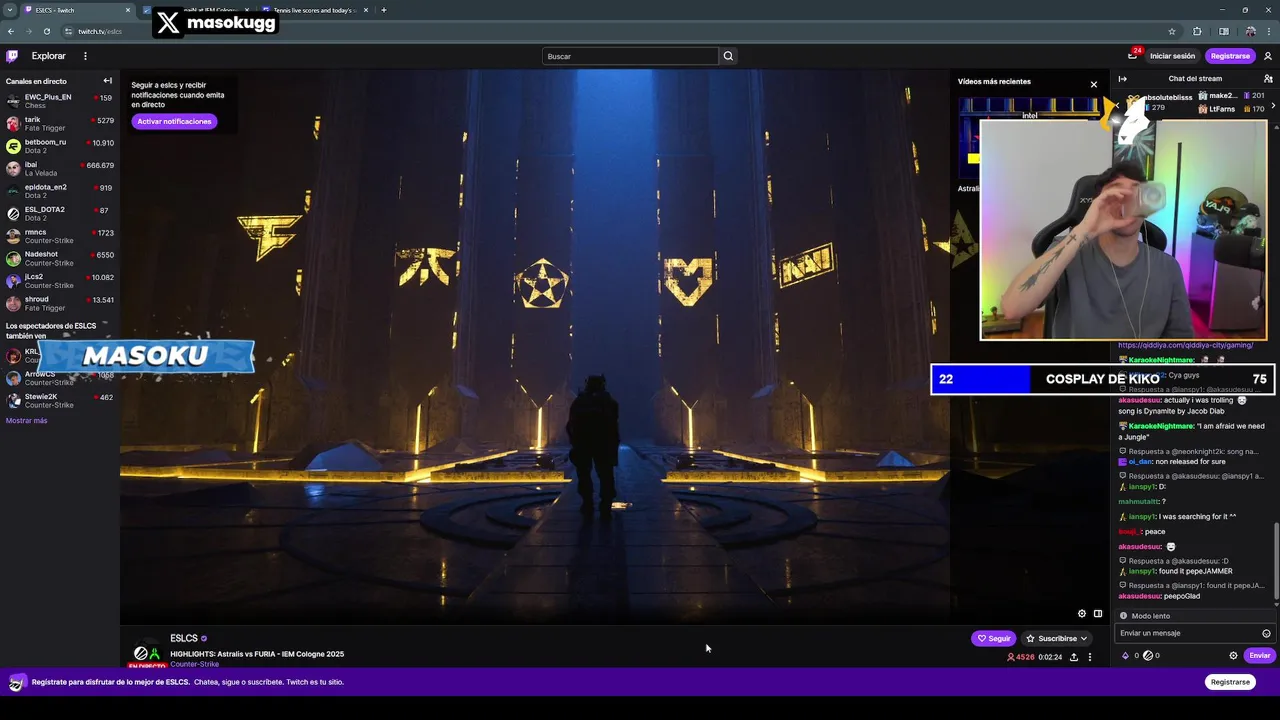Open shroud's Fate Trigger channel

[60, 303]
